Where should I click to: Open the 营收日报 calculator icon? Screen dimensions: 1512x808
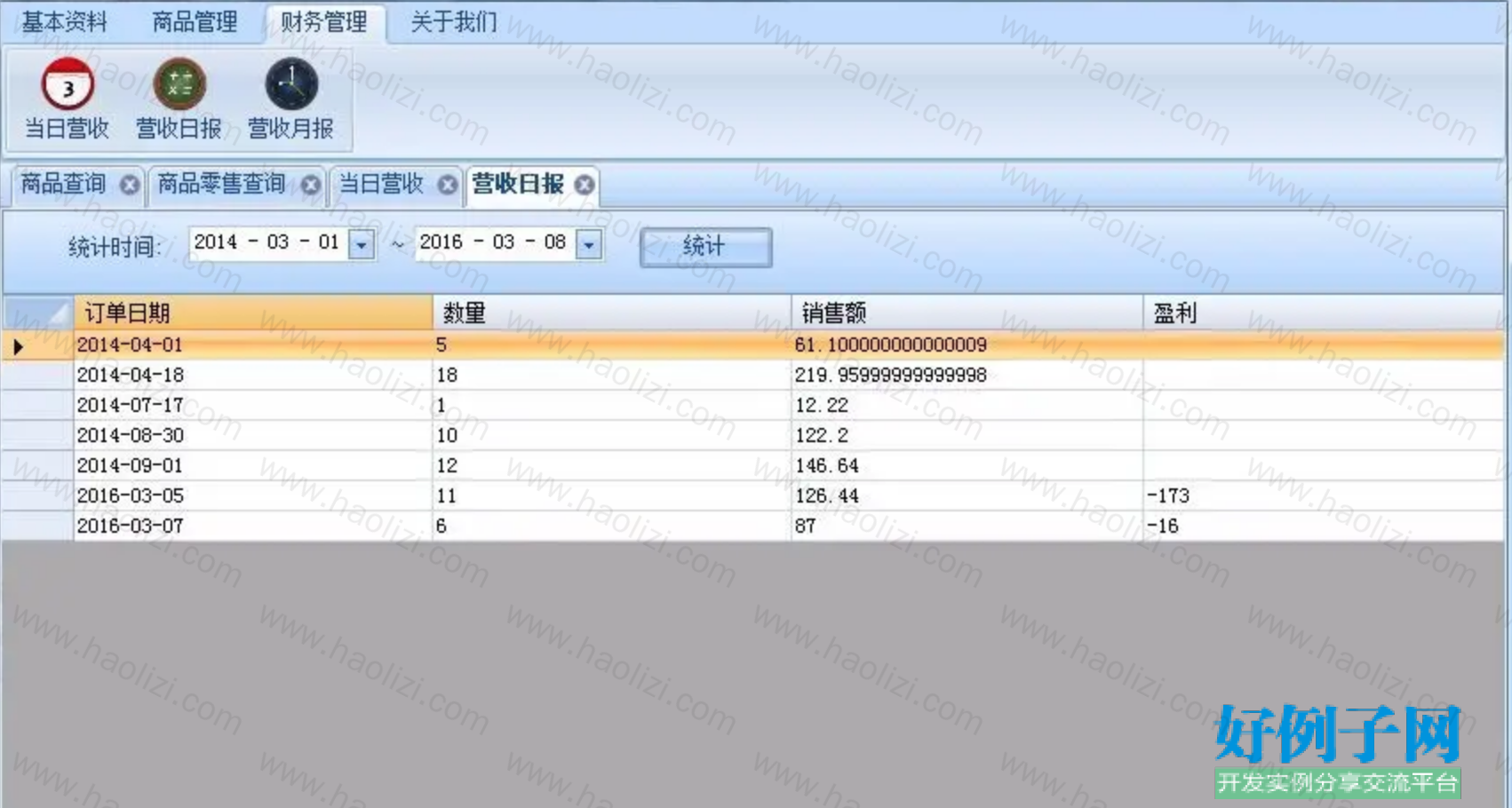[179, 85]
